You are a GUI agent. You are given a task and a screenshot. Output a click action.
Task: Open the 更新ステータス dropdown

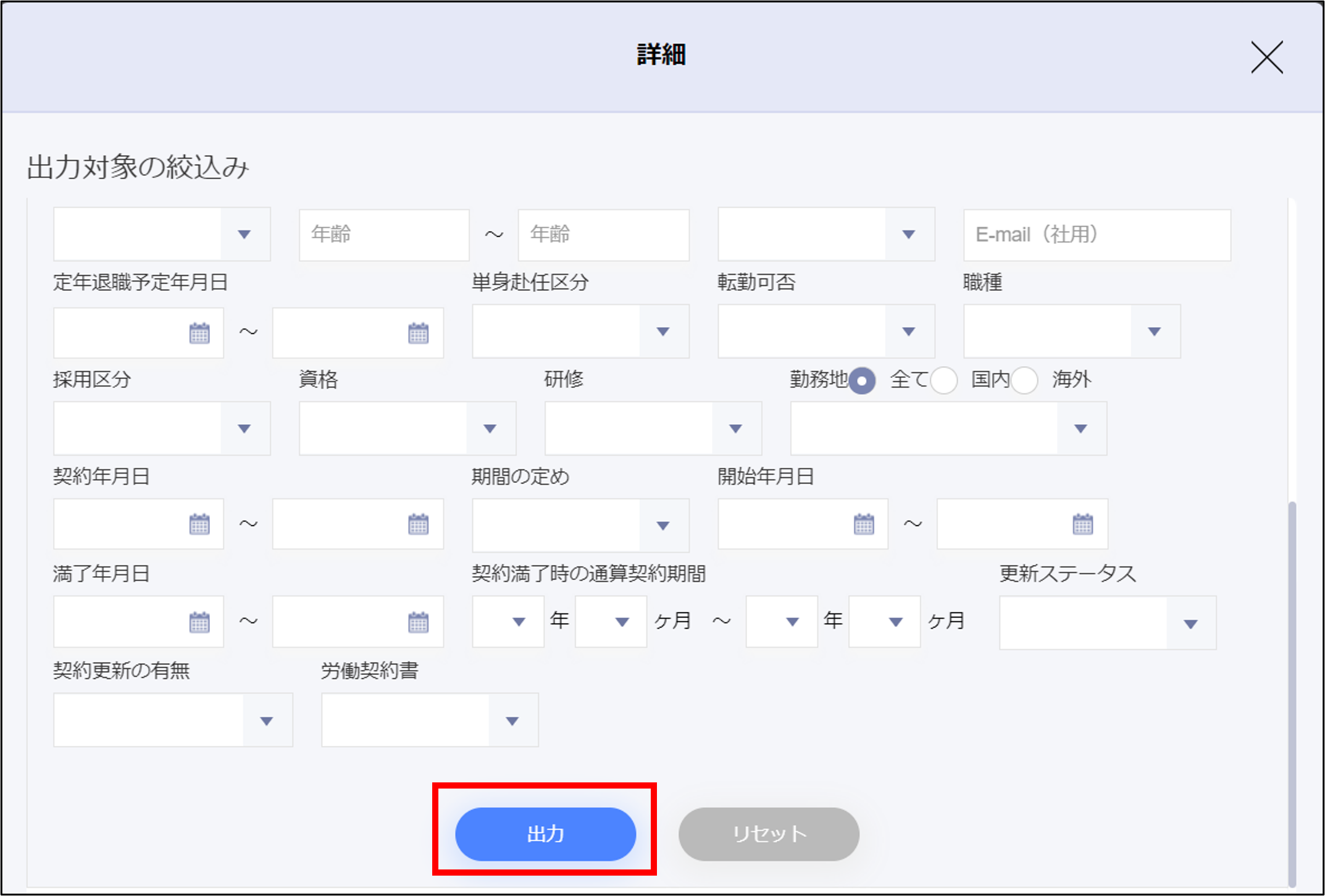(x=1190, y=624)
